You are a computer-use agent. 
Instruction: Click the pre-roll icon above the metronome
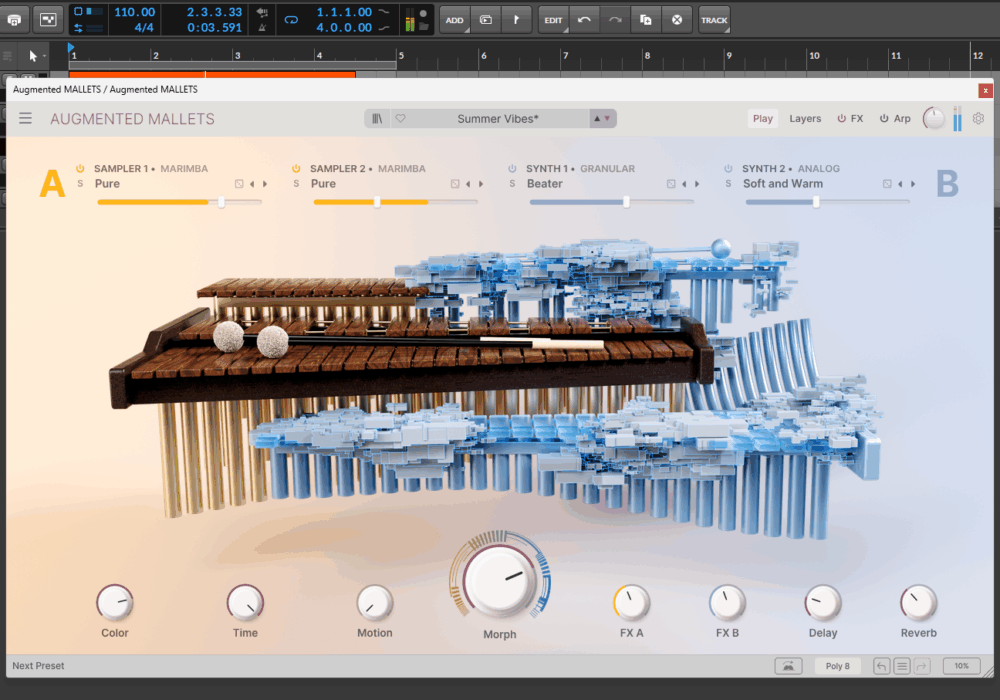[x=262, y=12]
